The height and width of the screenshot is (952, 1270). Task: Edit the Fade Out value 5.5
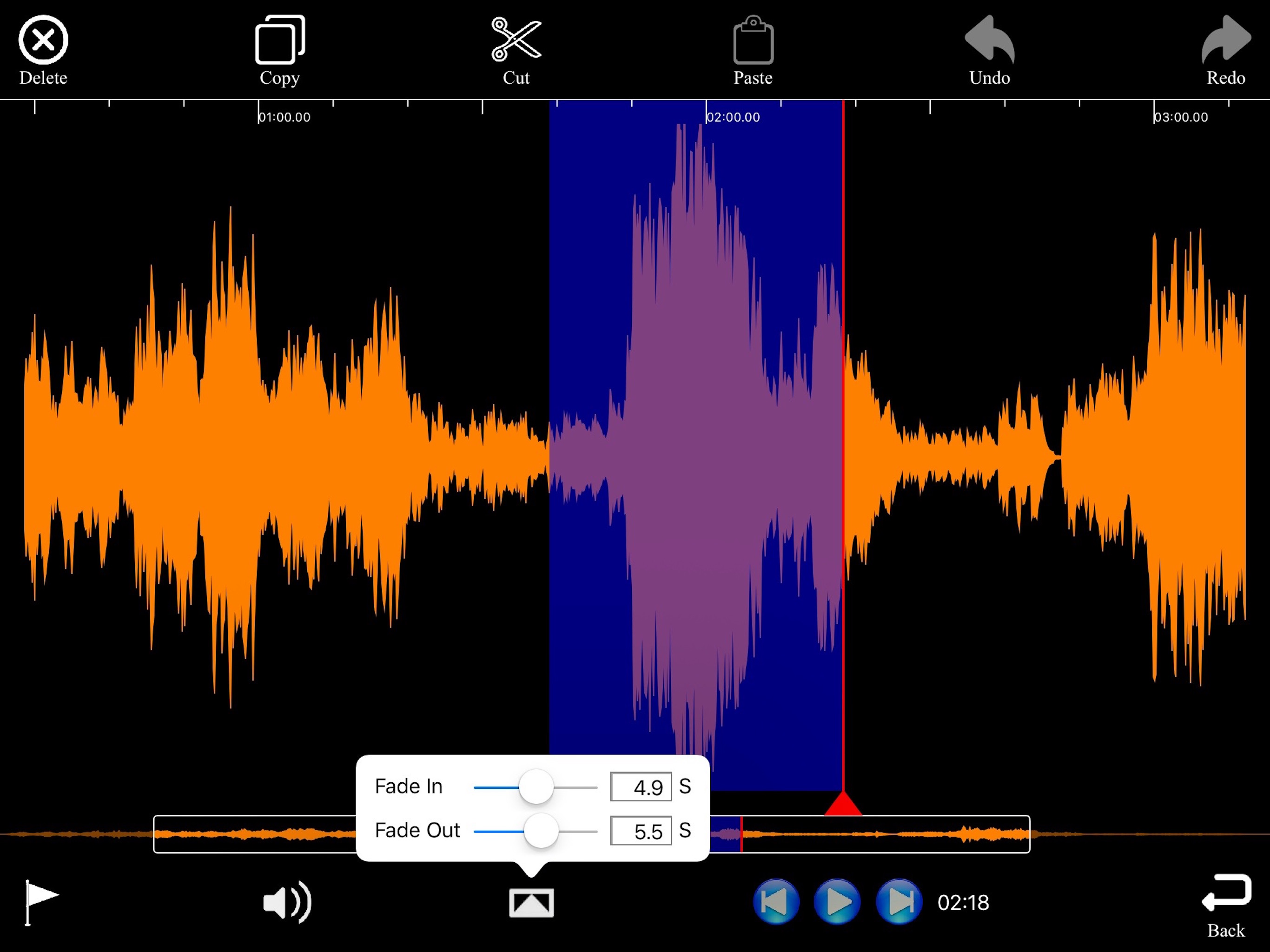click(641, 831)
